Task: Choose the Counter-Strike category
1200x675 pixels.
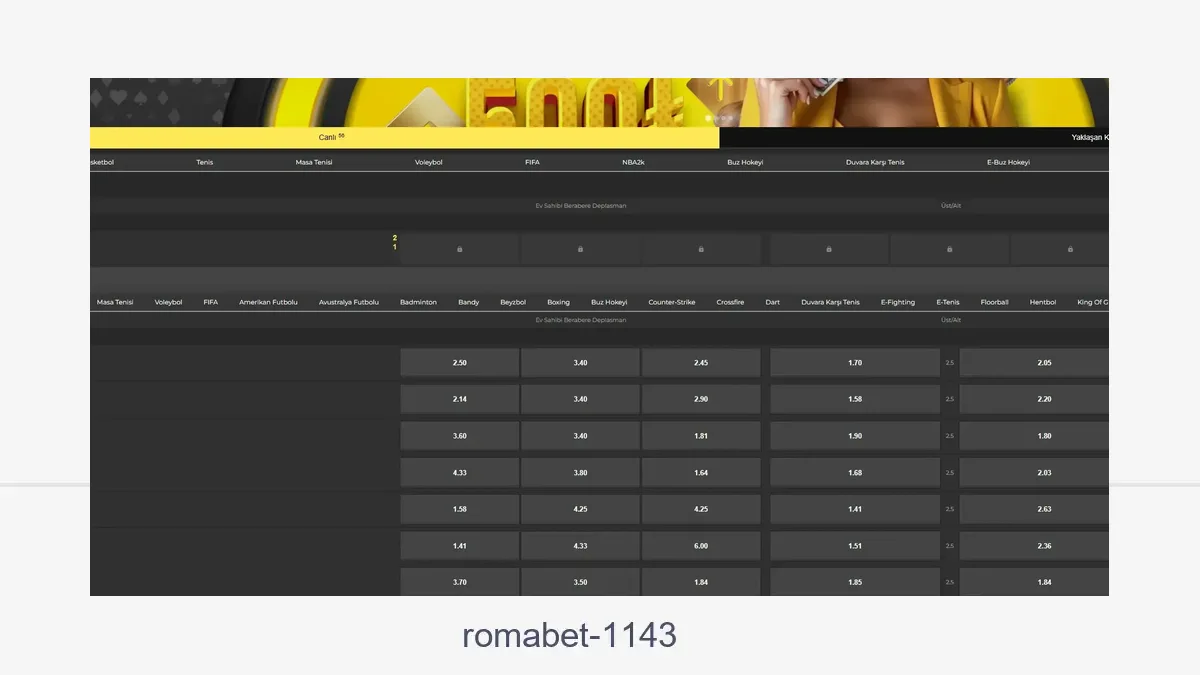Action: tap(671, 302)
